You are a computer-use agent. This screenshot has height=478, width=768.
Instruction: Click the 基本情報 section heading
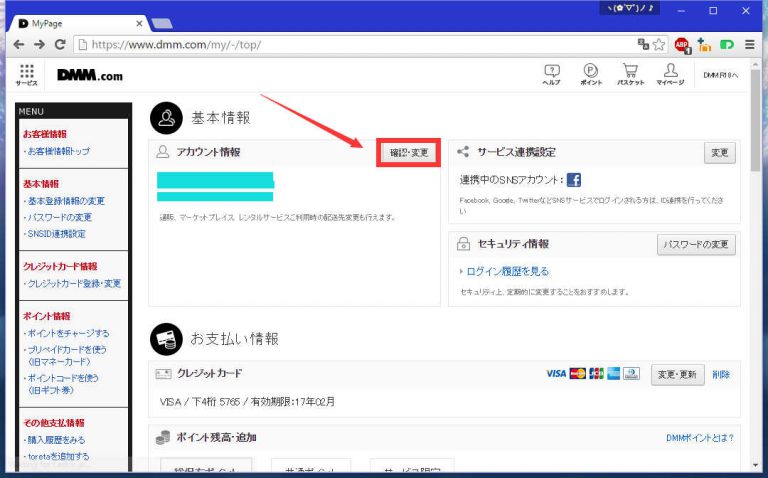click(x=220, y=118)
